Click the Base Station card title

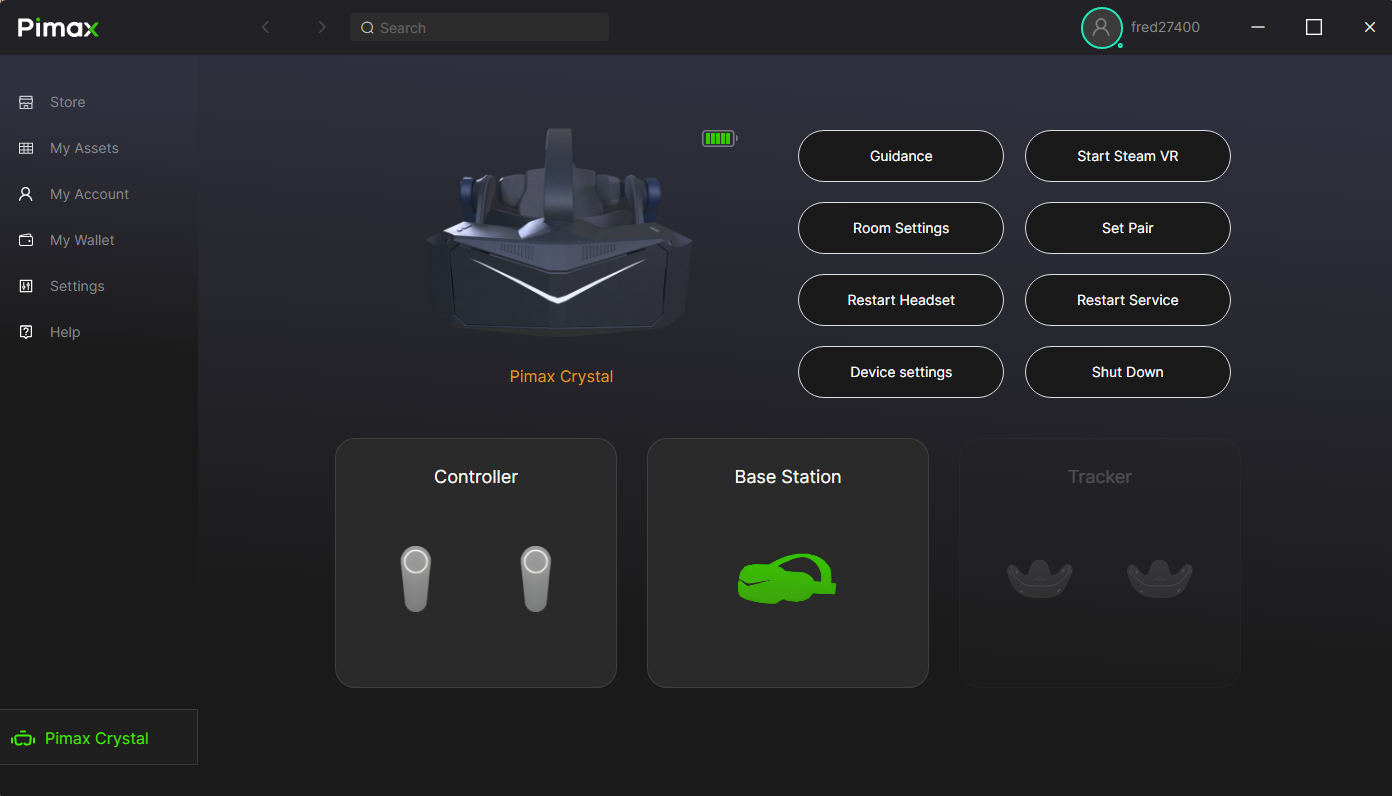tap(788, 477)
